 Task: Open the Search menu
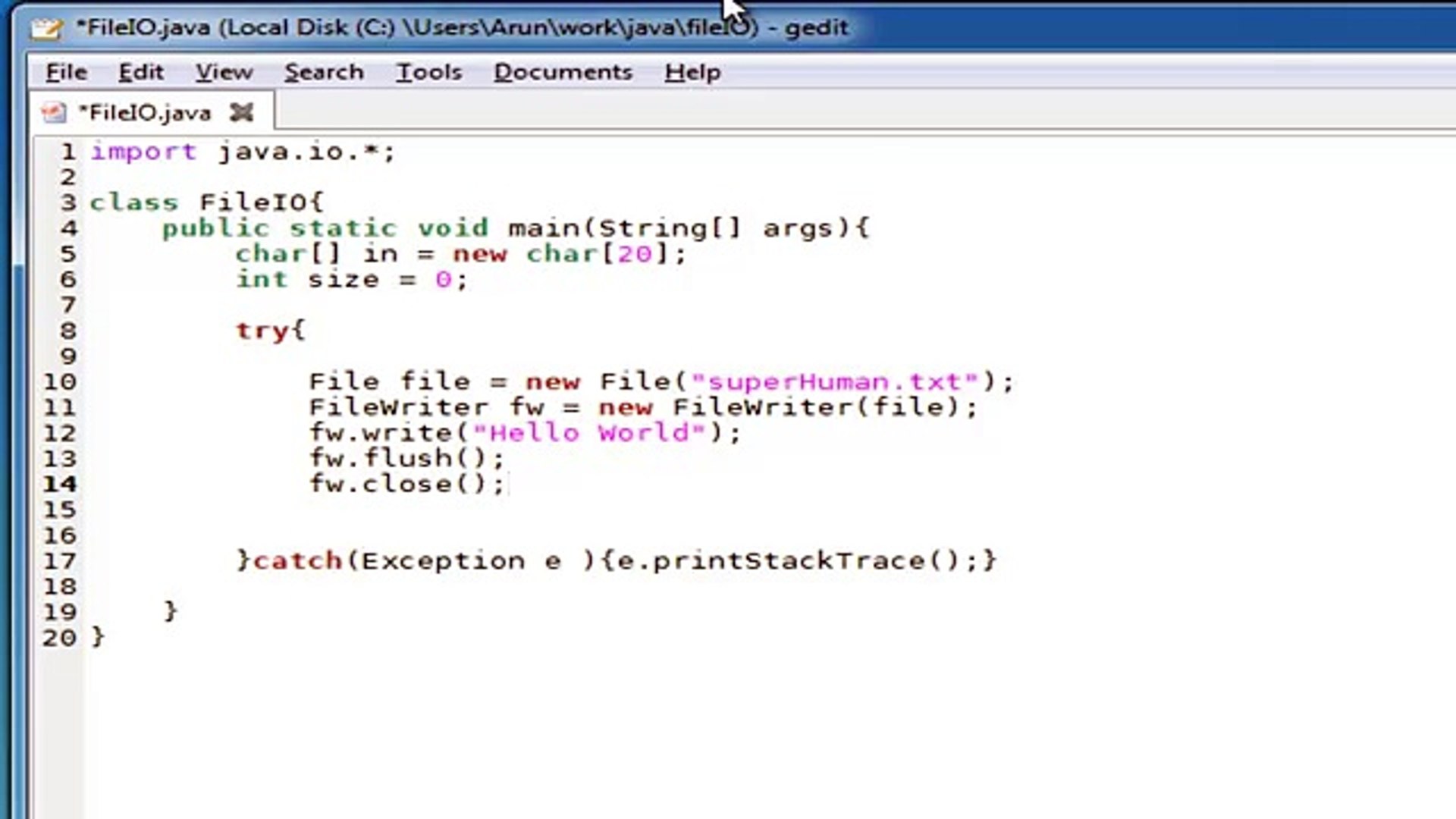point(324,71)
